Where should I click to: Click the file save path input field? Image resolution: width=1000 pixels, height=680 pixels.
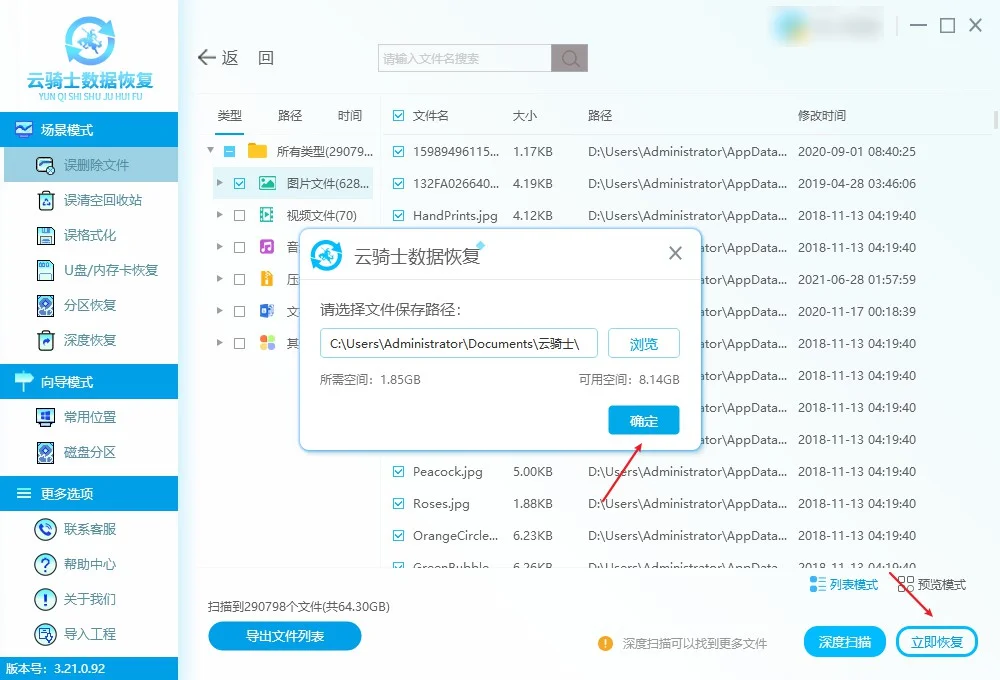458,343
